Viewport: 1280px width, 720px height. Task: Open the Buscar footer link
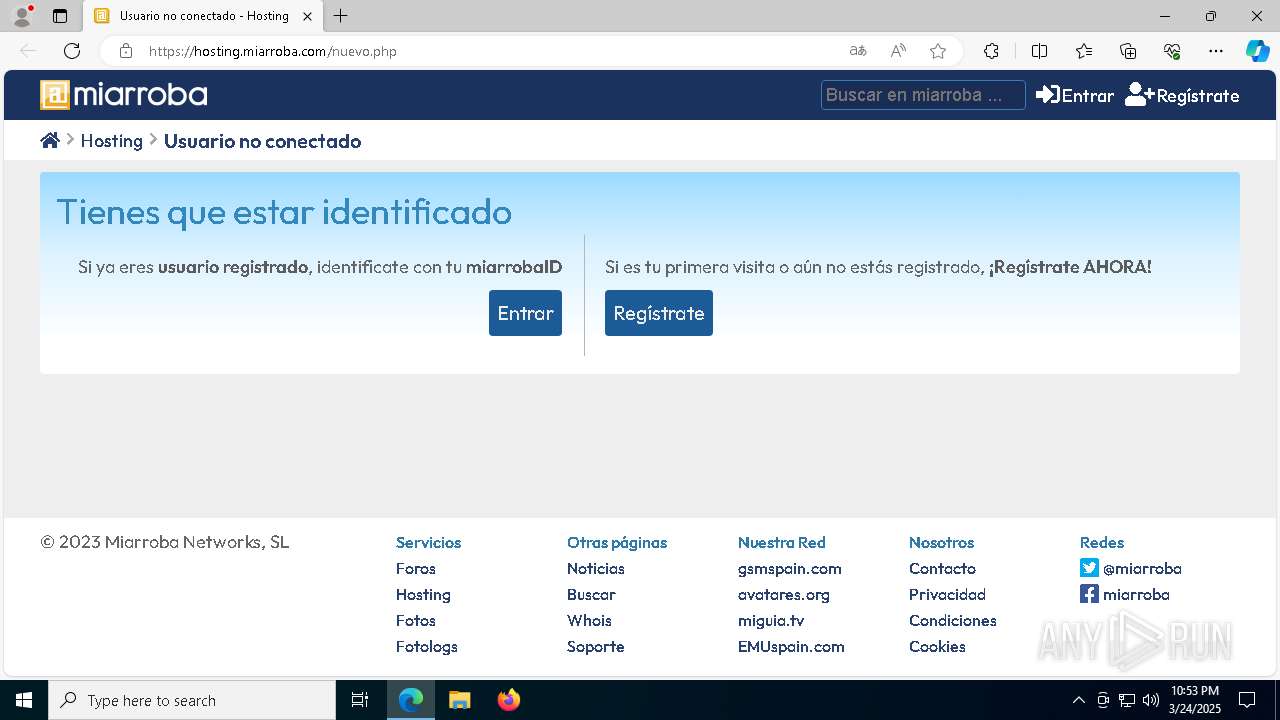(x=591, y=594)
